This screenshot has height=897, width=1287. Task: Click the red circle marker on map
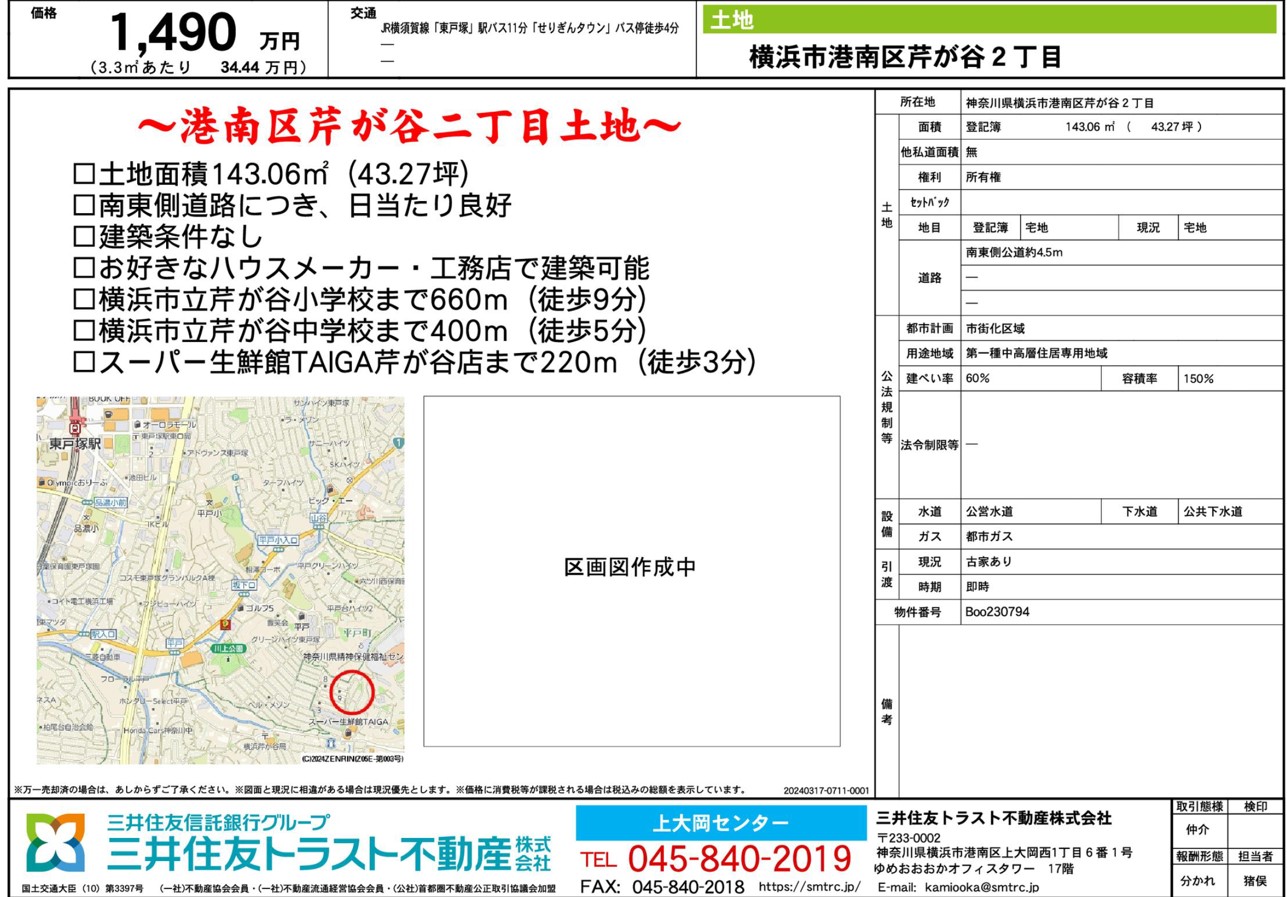point(350,693)
